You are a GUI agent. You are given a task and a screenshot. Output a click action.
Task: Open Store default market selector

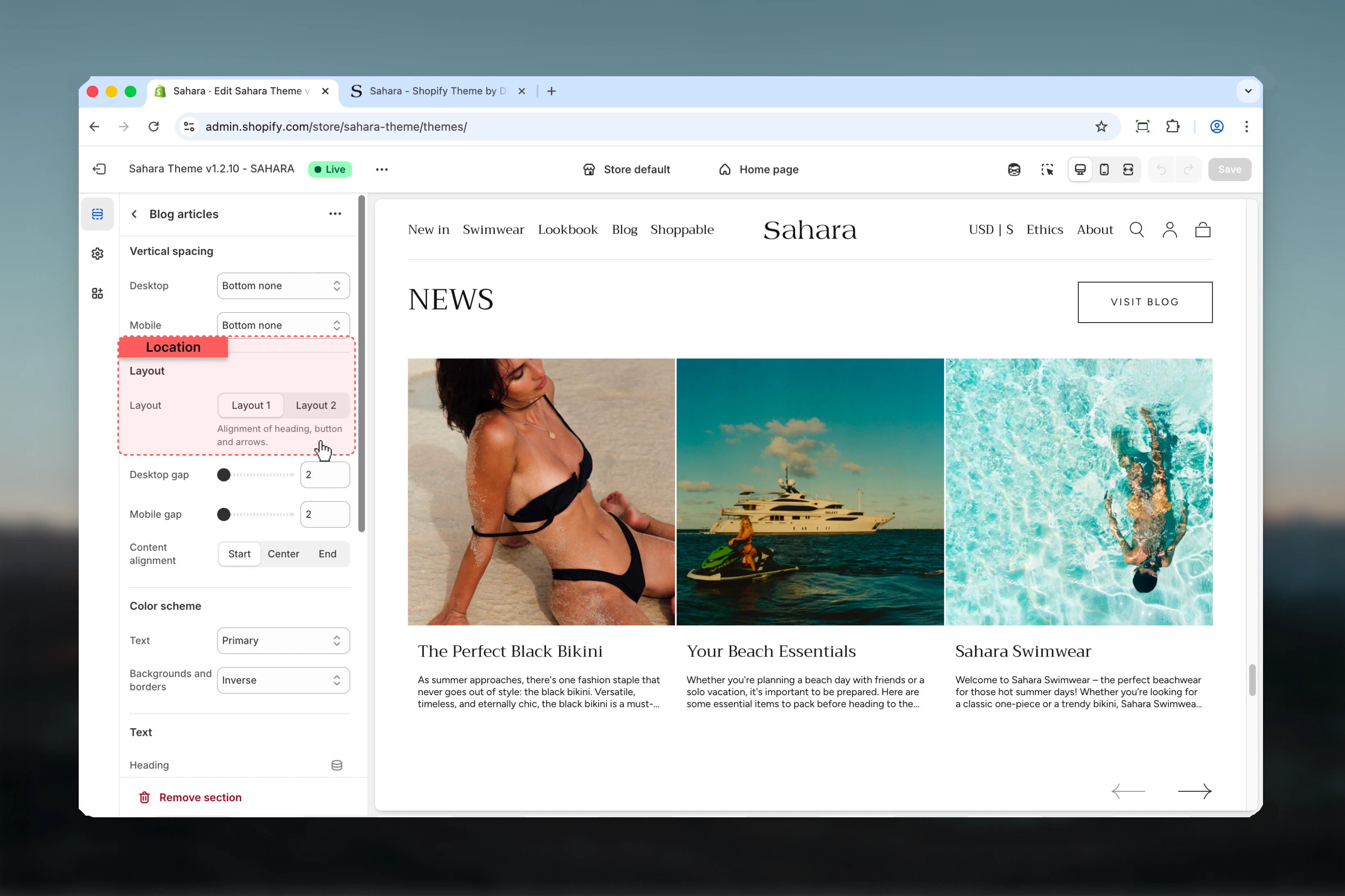click(x=627, y=169)
